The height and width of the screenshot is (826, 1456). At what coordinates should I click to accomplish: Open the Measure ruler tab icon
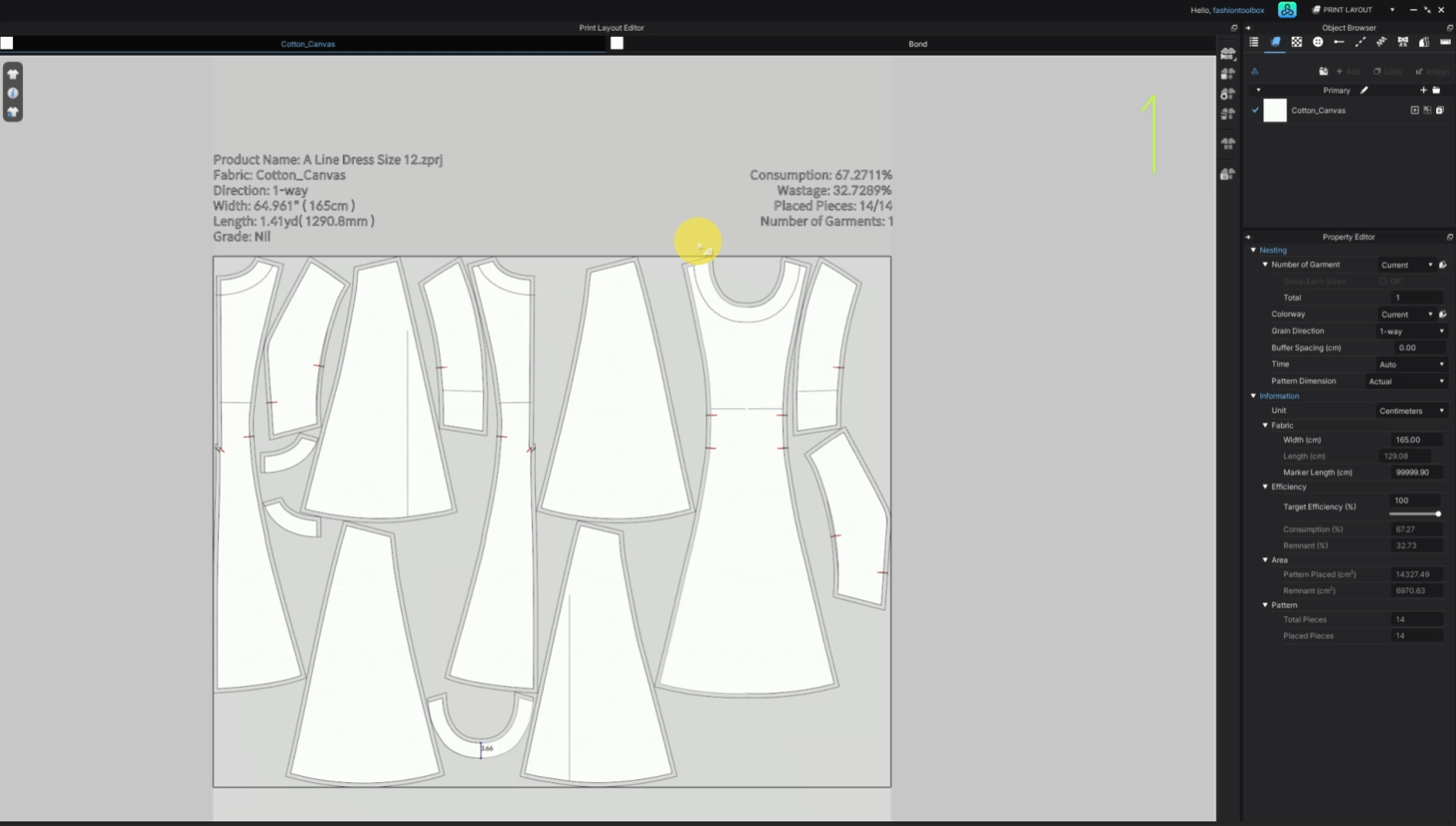point(1445,42)
